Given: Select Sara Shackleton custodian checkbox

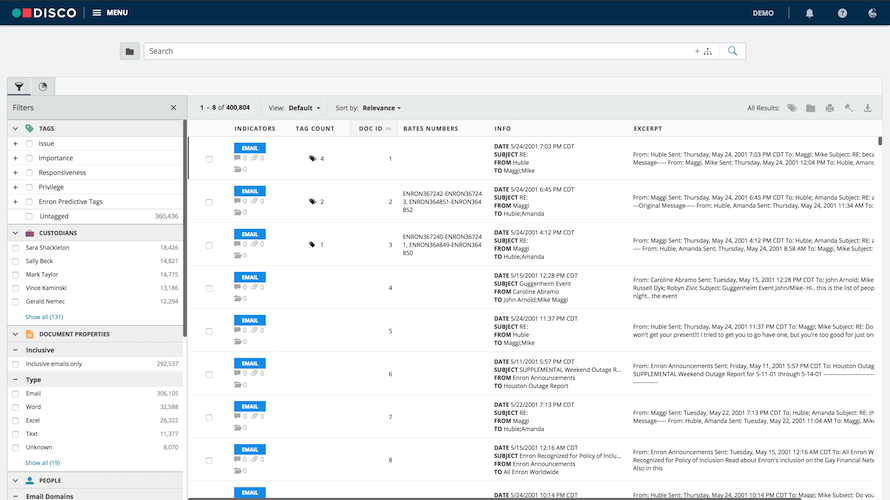Looking at the screenshot, I should pyautogui.click(x=16, y=248).
